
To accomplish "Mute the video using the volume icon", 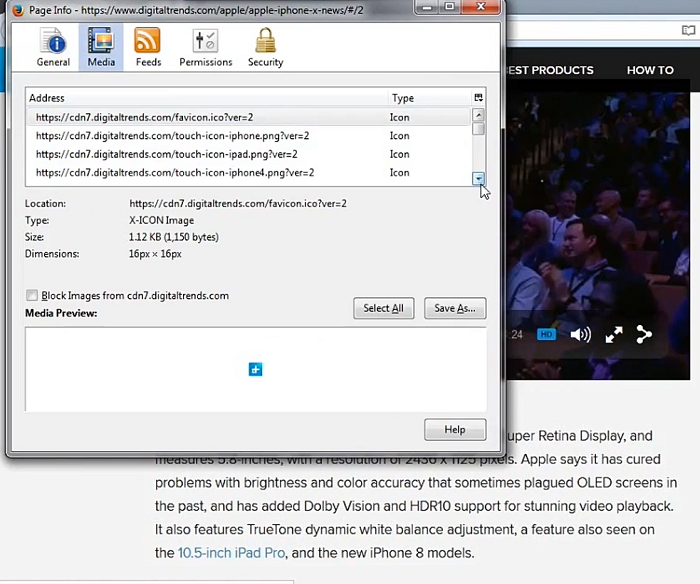I will (580, 334).
